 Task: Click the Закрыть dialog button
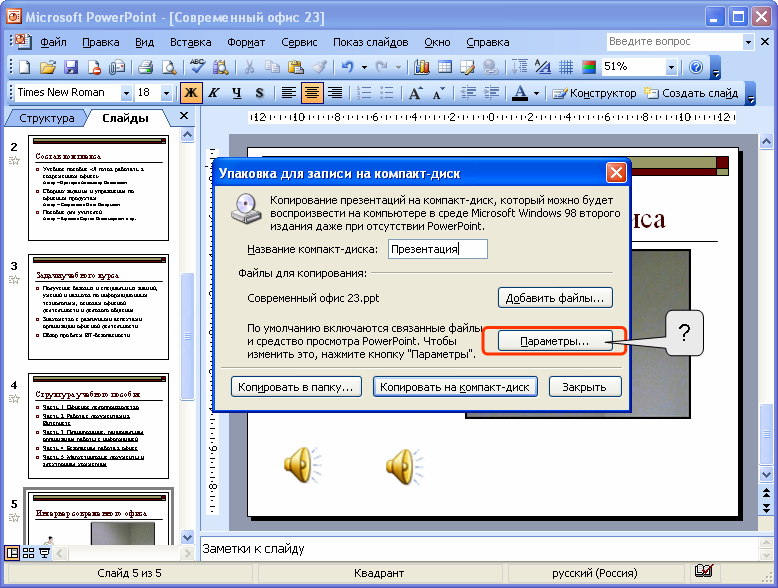(585, 387)
